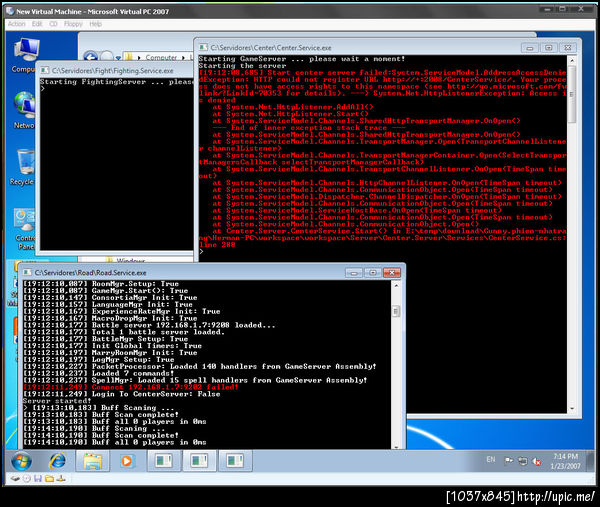Click the EN language indicator in tray
600x507 pixels.
(491, 460)
